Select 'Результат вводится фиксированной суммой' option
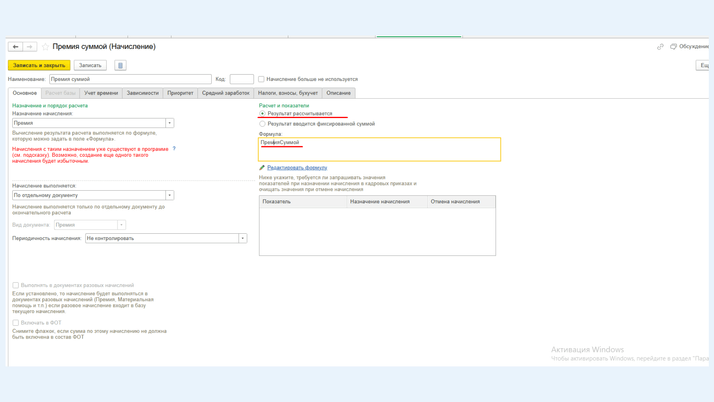Viewport: 714px width, 402px height. (x=263, y=124)
